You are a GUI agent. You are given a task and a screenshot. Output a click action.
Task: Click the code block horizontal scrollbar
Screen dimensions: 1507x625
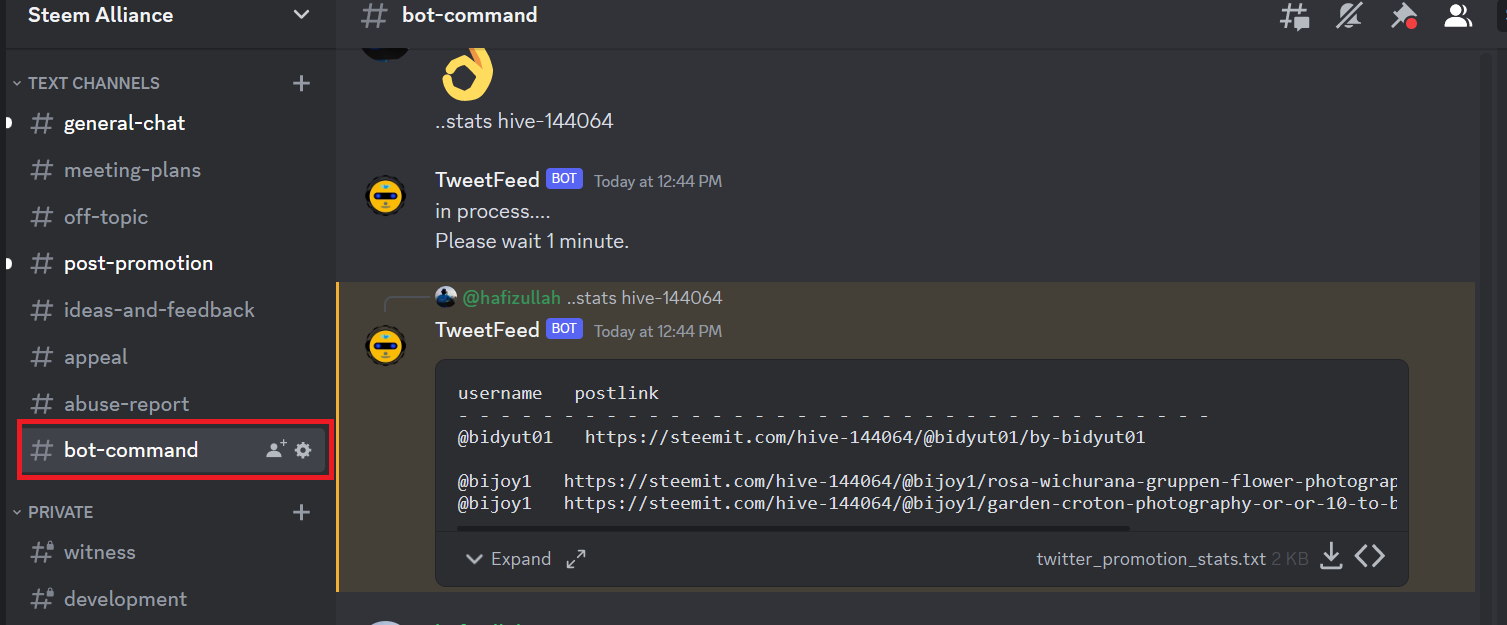tap(793, 527)
